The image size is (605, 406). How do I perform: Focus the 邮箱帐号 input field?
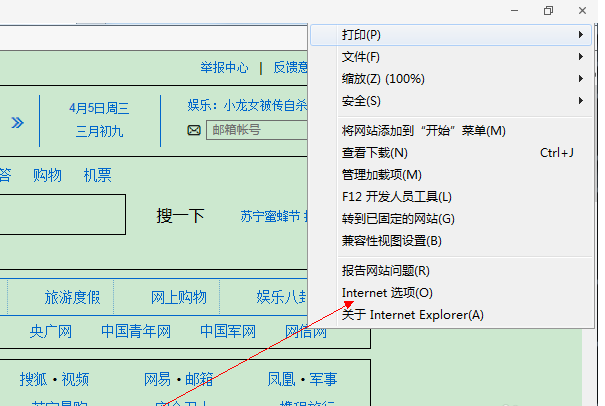point(257,130)
